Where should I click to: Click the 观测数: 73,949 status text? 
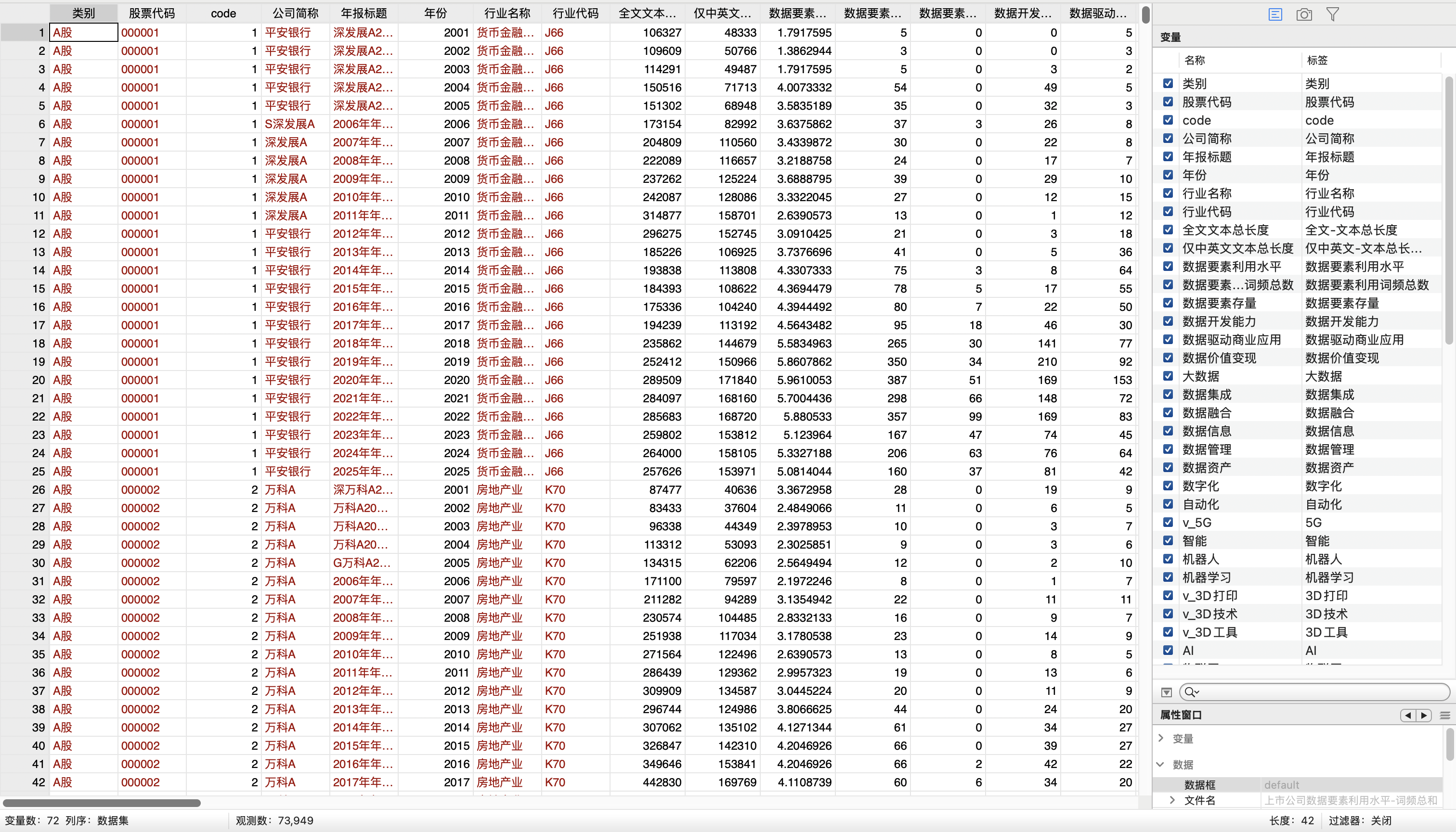(274, 820)
